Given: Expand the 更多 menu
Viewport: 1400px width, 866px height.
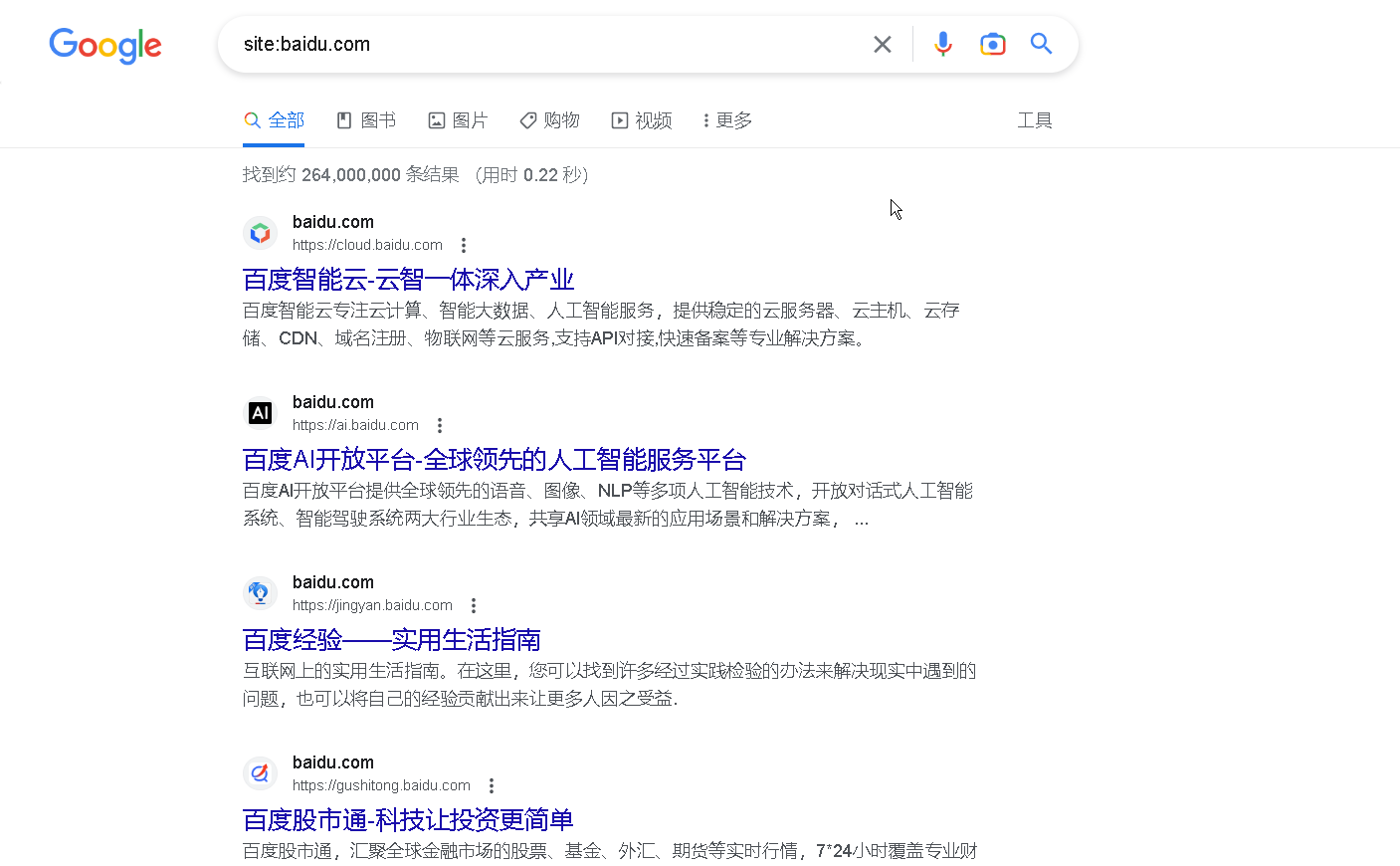Looking at the screenshot, I should pos(727,120).
